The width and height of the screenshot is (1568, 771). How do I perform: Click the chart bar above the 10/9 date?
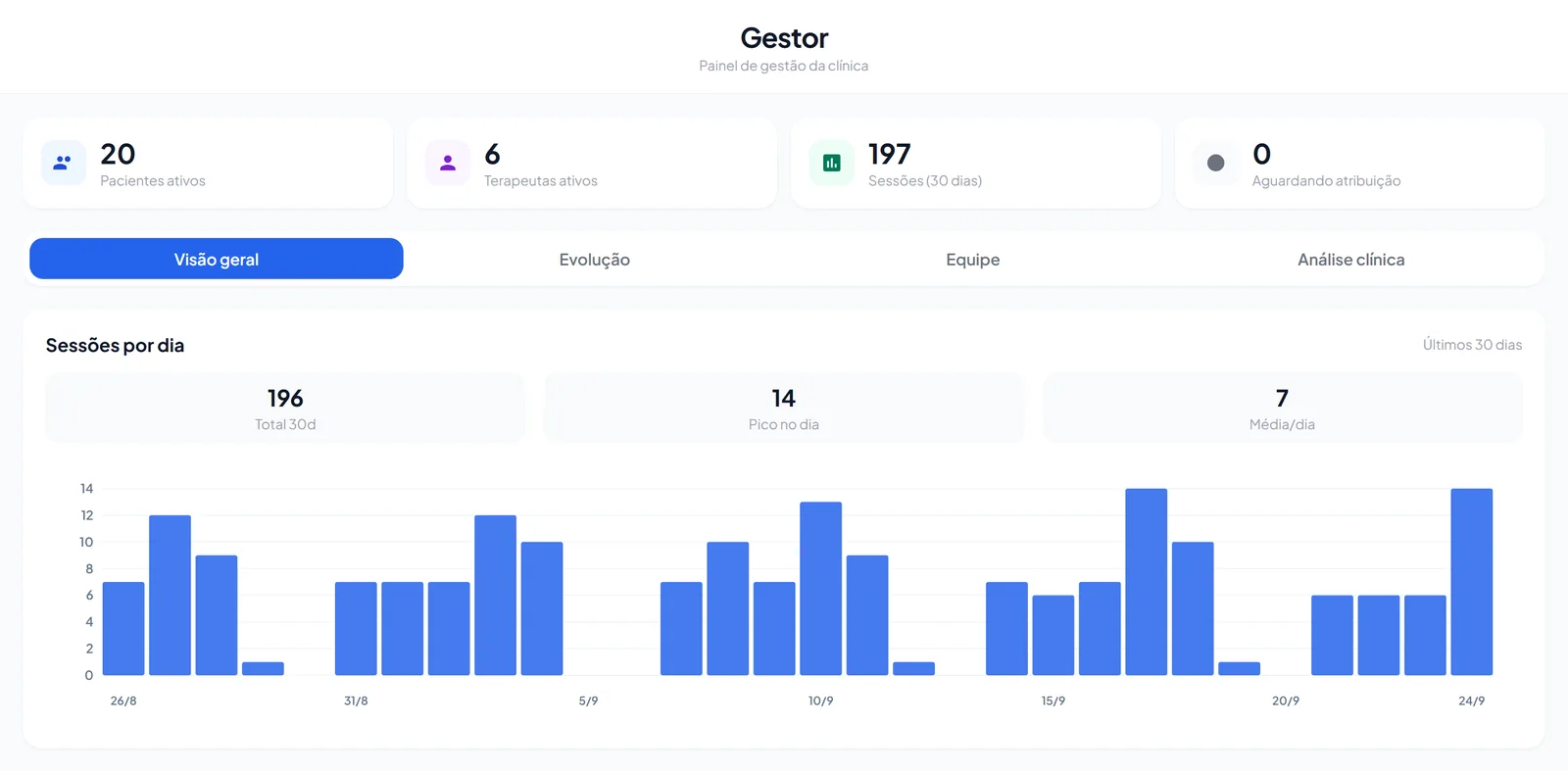[820, 589]
